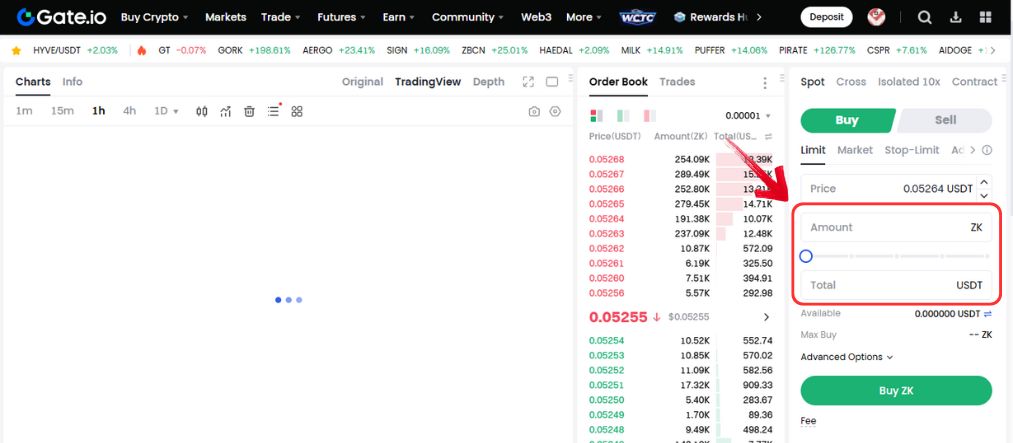Select the Stop-Limit order tab
The image size is (1013, 443).
[912, 150]
